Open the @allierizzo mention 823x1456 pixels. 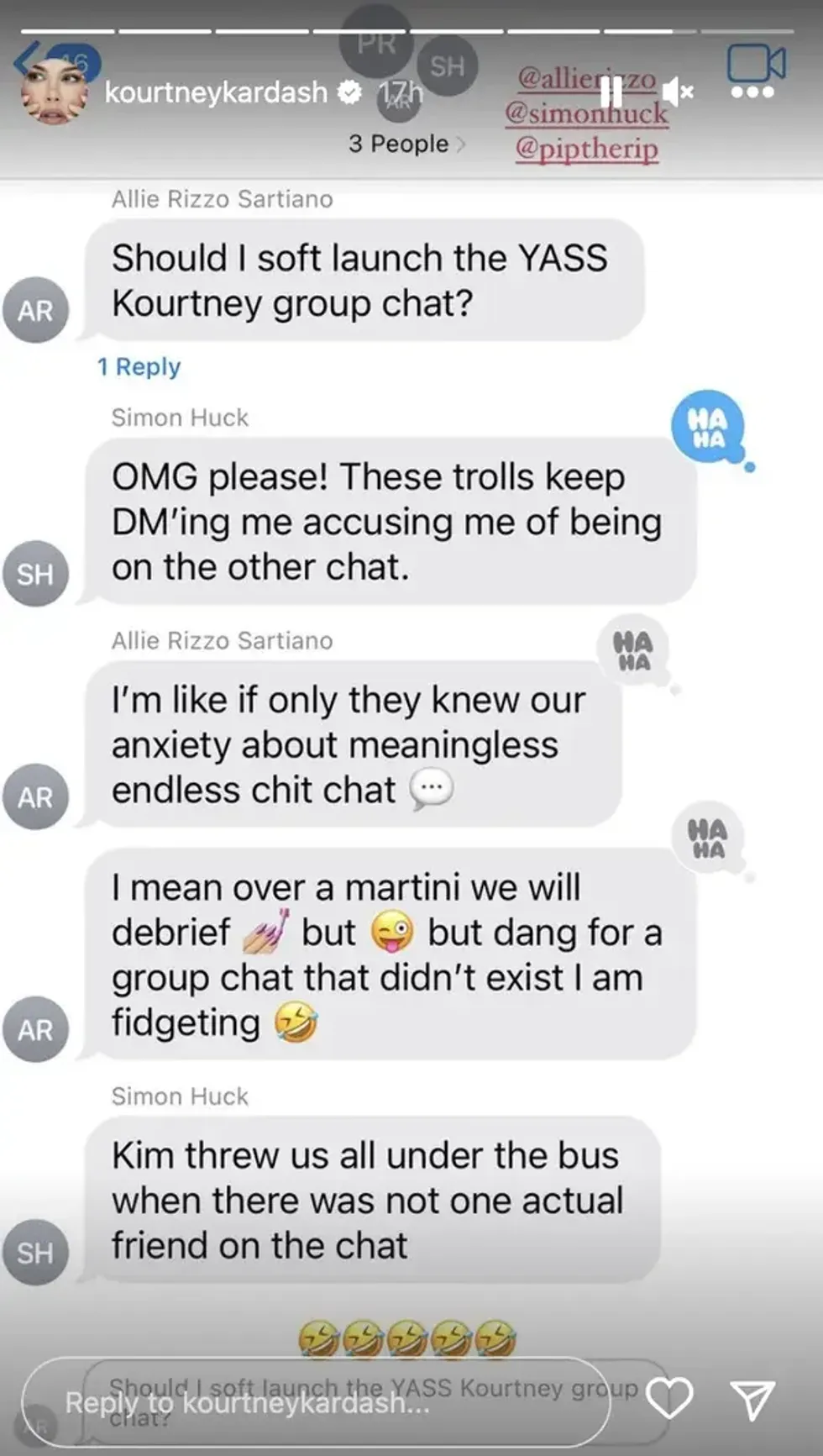[x=587, y=78]
